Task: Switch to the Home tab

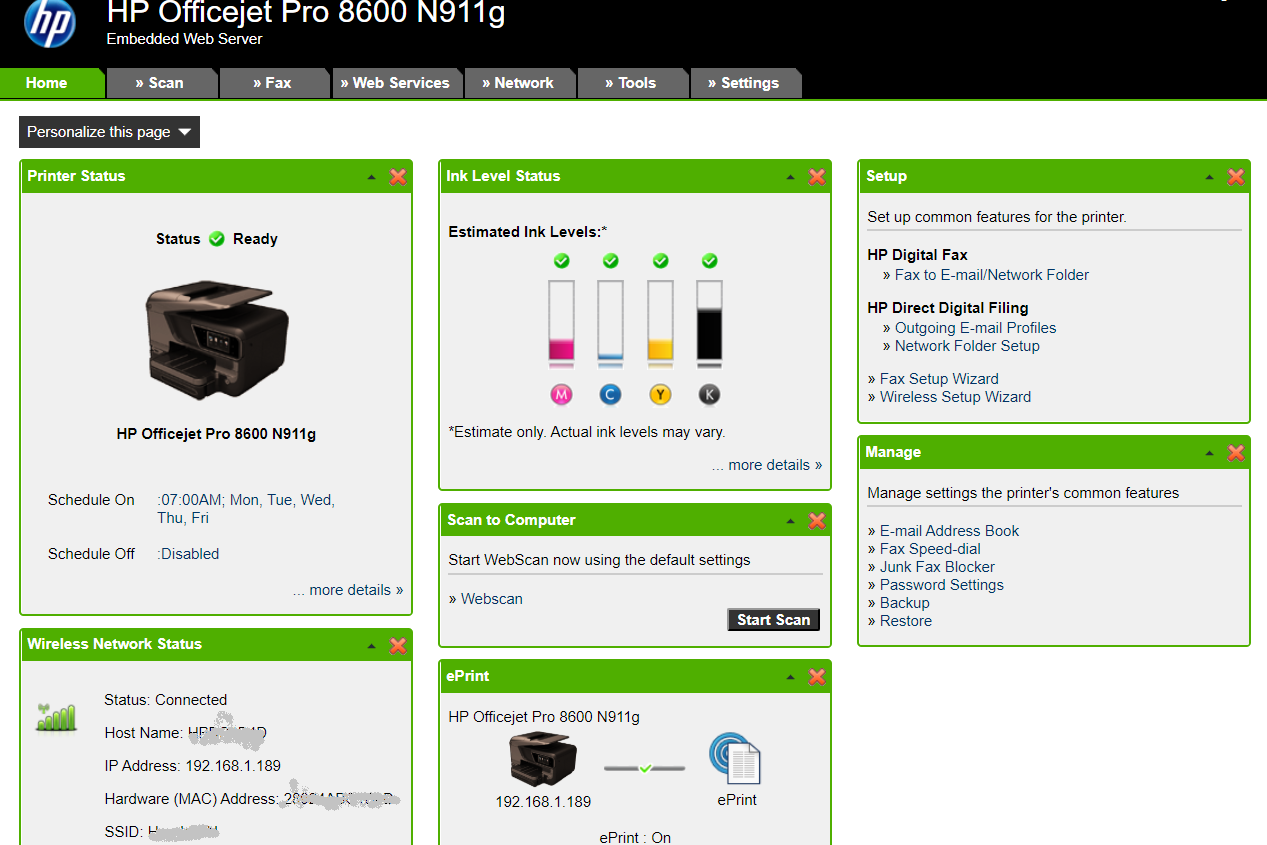Action: click(x=50, y=83)
